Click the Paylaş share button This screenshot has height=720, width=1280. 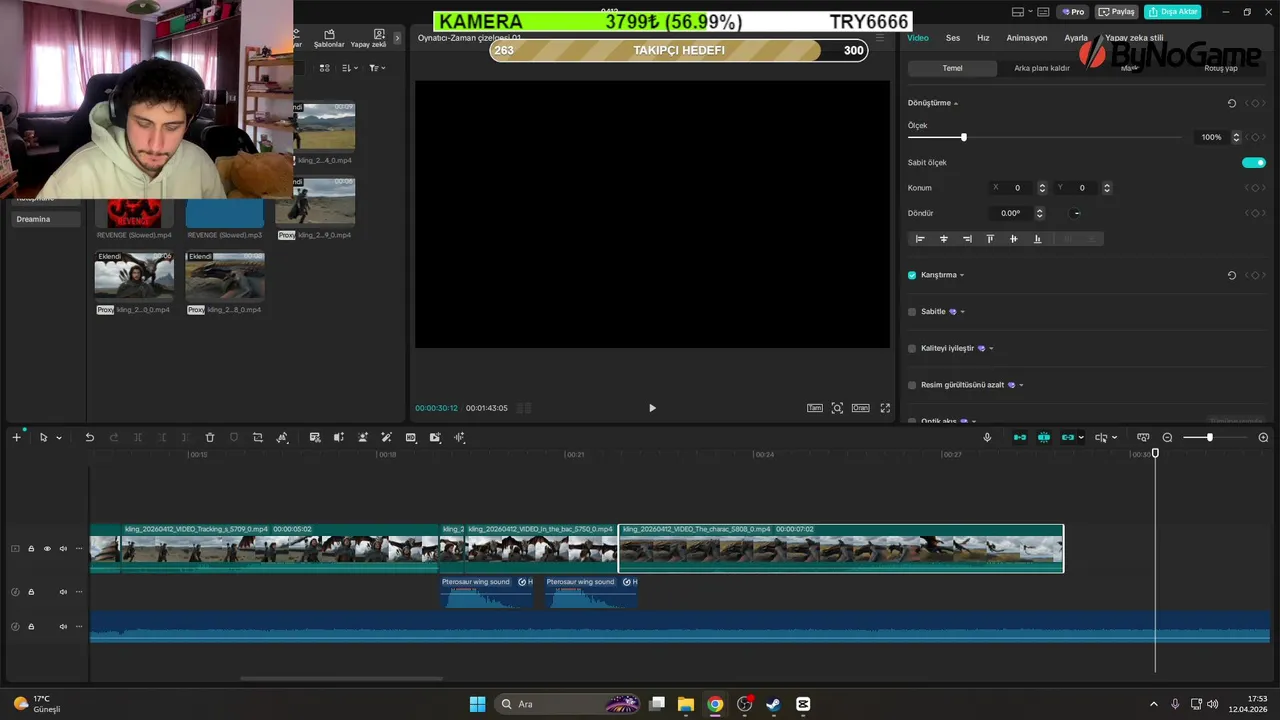click(x=1117, y=12)
